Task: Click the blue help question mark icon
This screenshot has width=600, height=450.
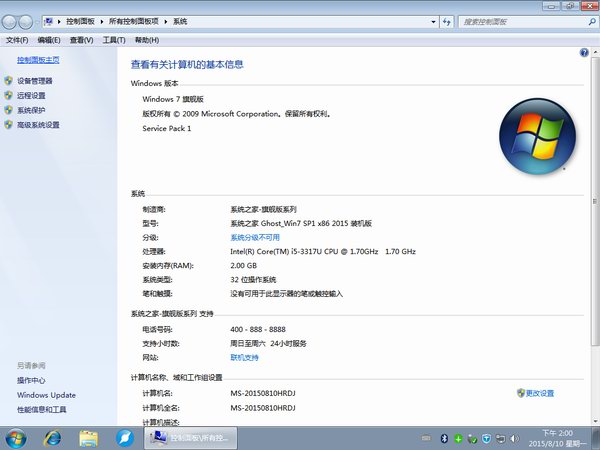Action: tap(584, 52)
